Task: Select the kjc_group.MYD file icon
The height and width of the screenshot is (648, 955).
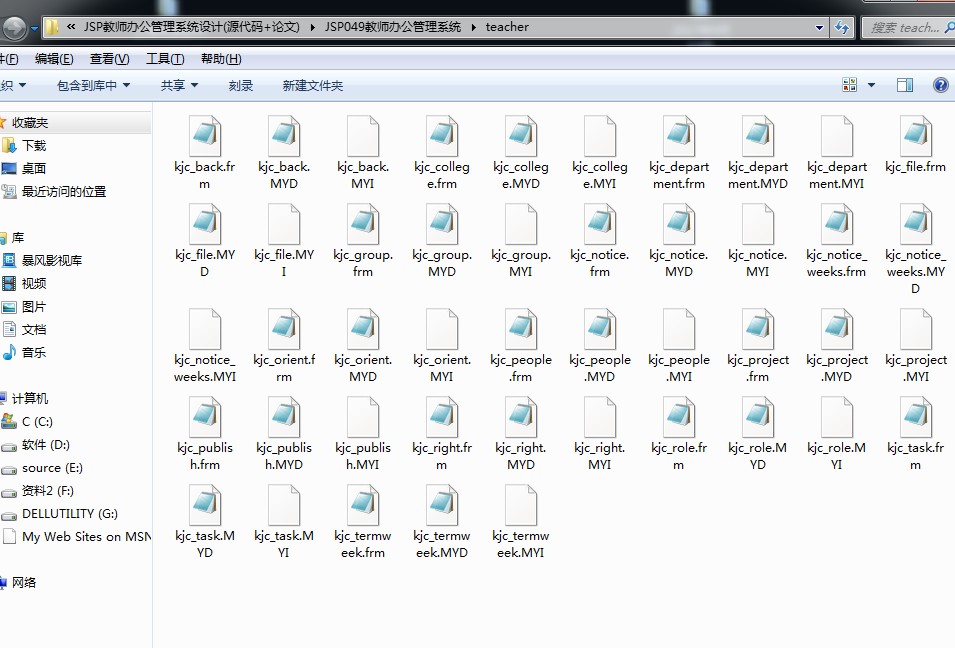Action: pos(442,224)
